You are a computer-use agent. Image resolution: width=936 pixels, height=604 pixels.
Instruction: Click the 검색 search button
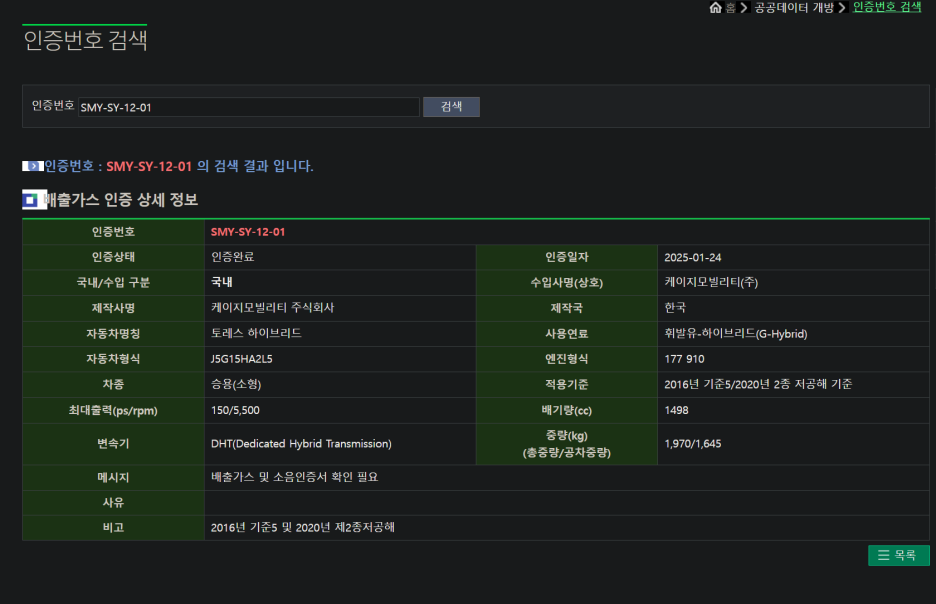[x=451, y=107]
